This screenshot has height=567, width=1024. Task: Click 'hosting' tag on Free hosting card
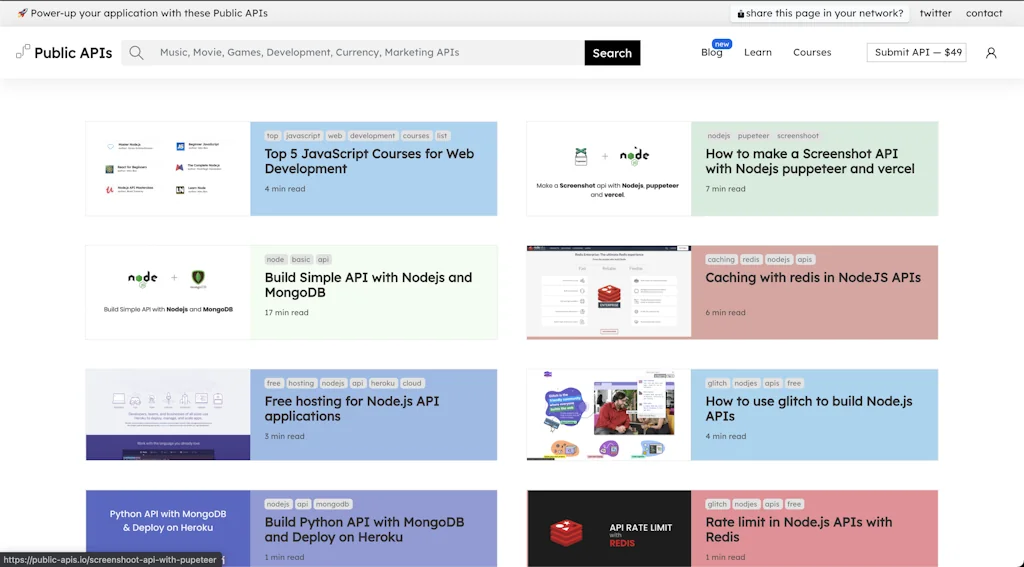(x=301, y=383)
